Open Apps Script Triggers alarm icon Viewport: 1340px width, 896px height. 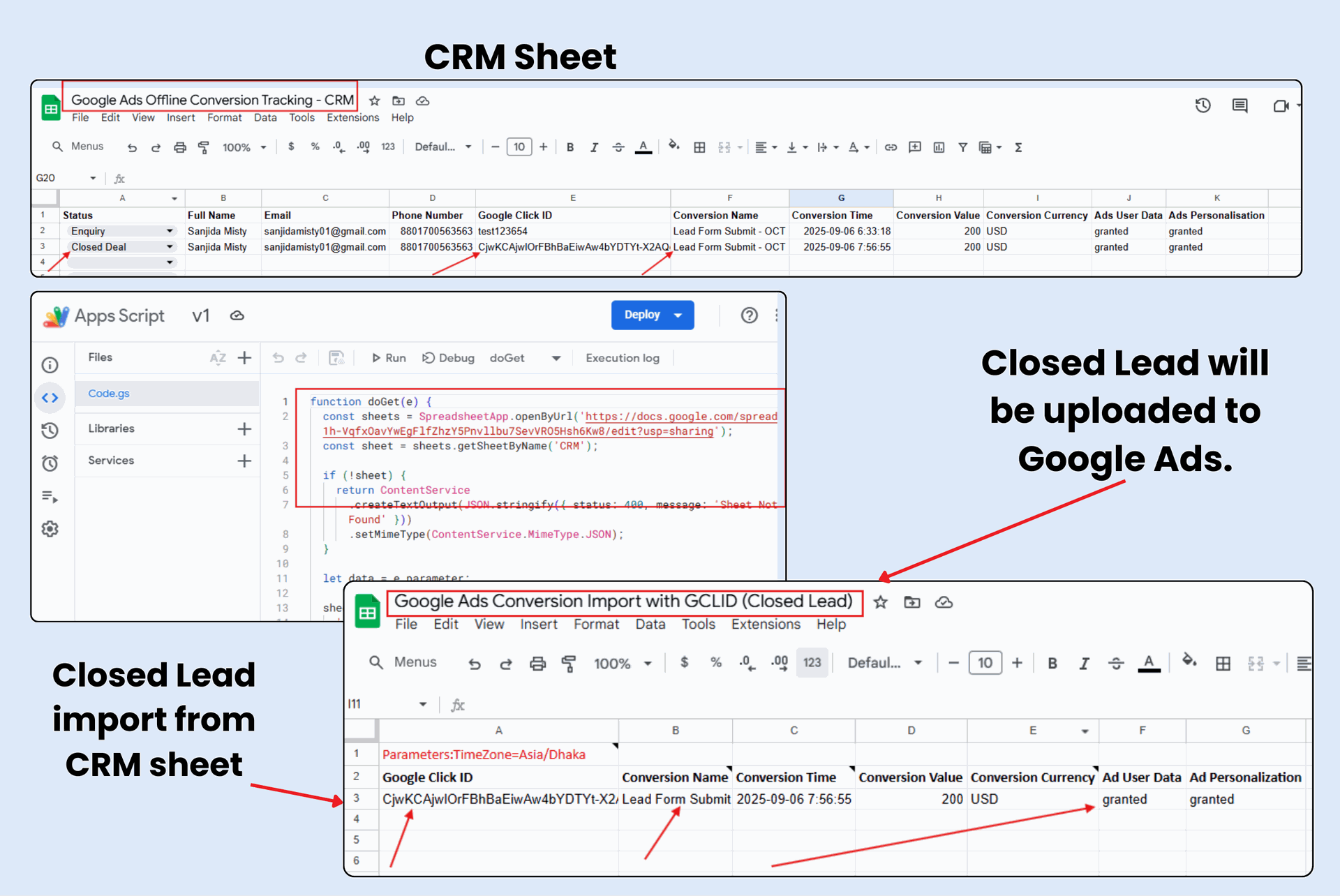(x=50, y=463)
